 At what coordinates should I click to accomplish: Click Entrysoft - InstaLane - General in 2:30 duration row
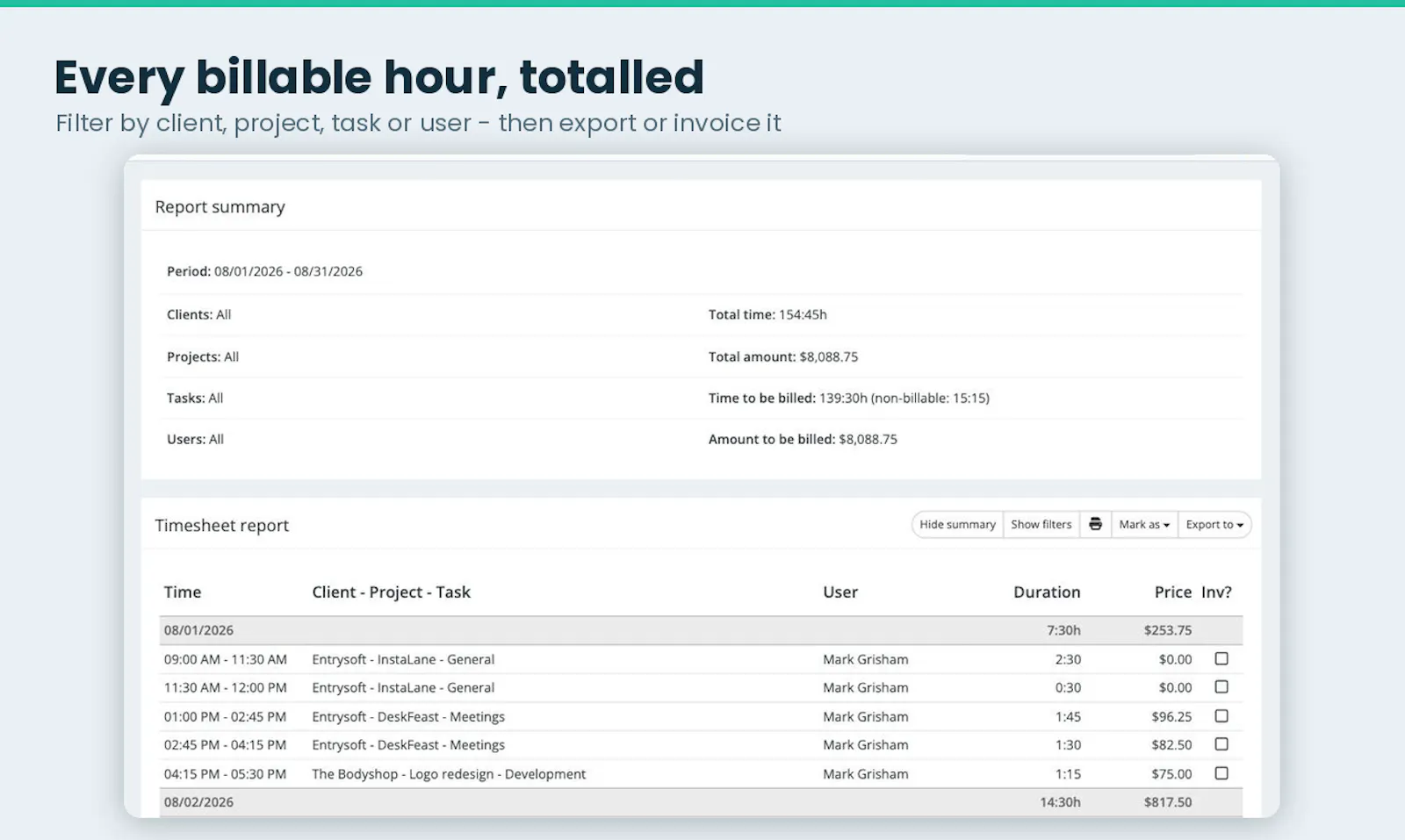[403, 659]
